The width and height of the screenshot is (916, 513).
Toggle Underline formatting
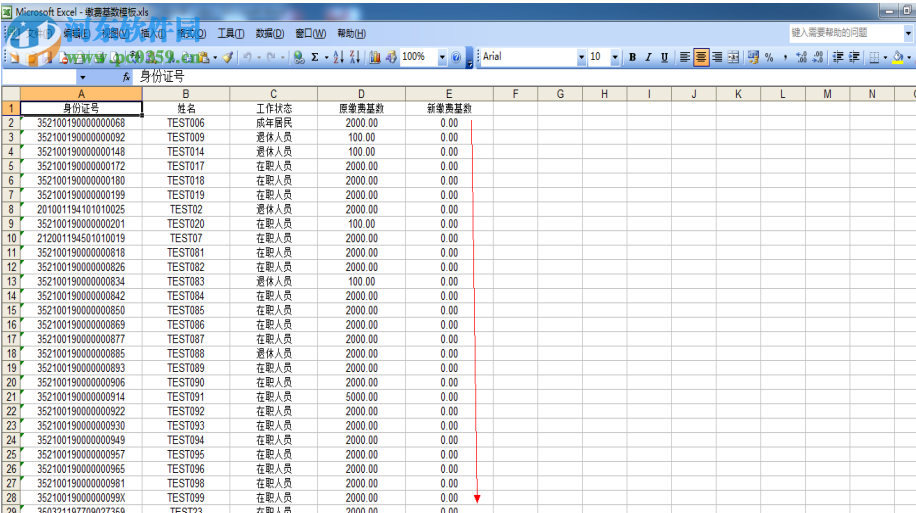[x=664, y=57]
